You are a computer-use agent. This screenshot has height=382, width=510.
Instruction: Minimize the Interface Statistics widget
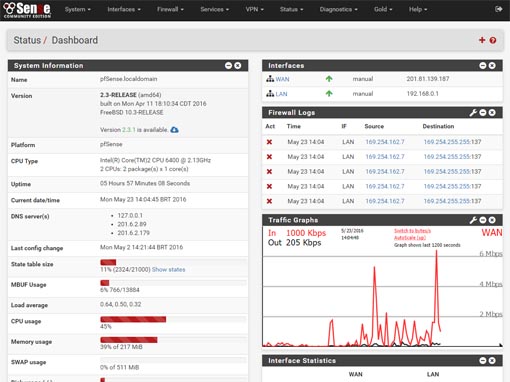tap(483, 361)
